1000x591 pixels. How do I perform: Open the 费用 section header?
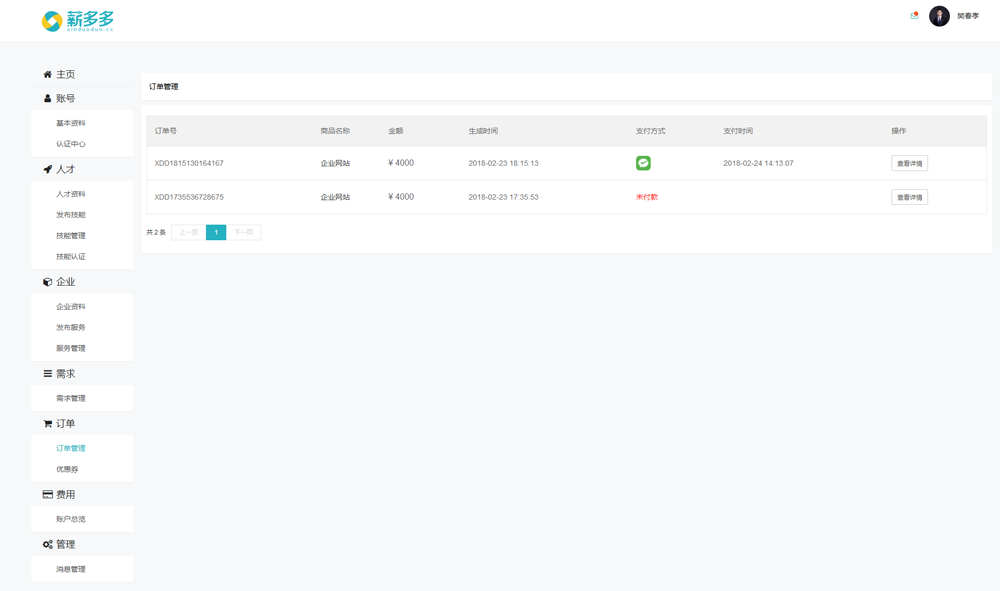point(66,494)
